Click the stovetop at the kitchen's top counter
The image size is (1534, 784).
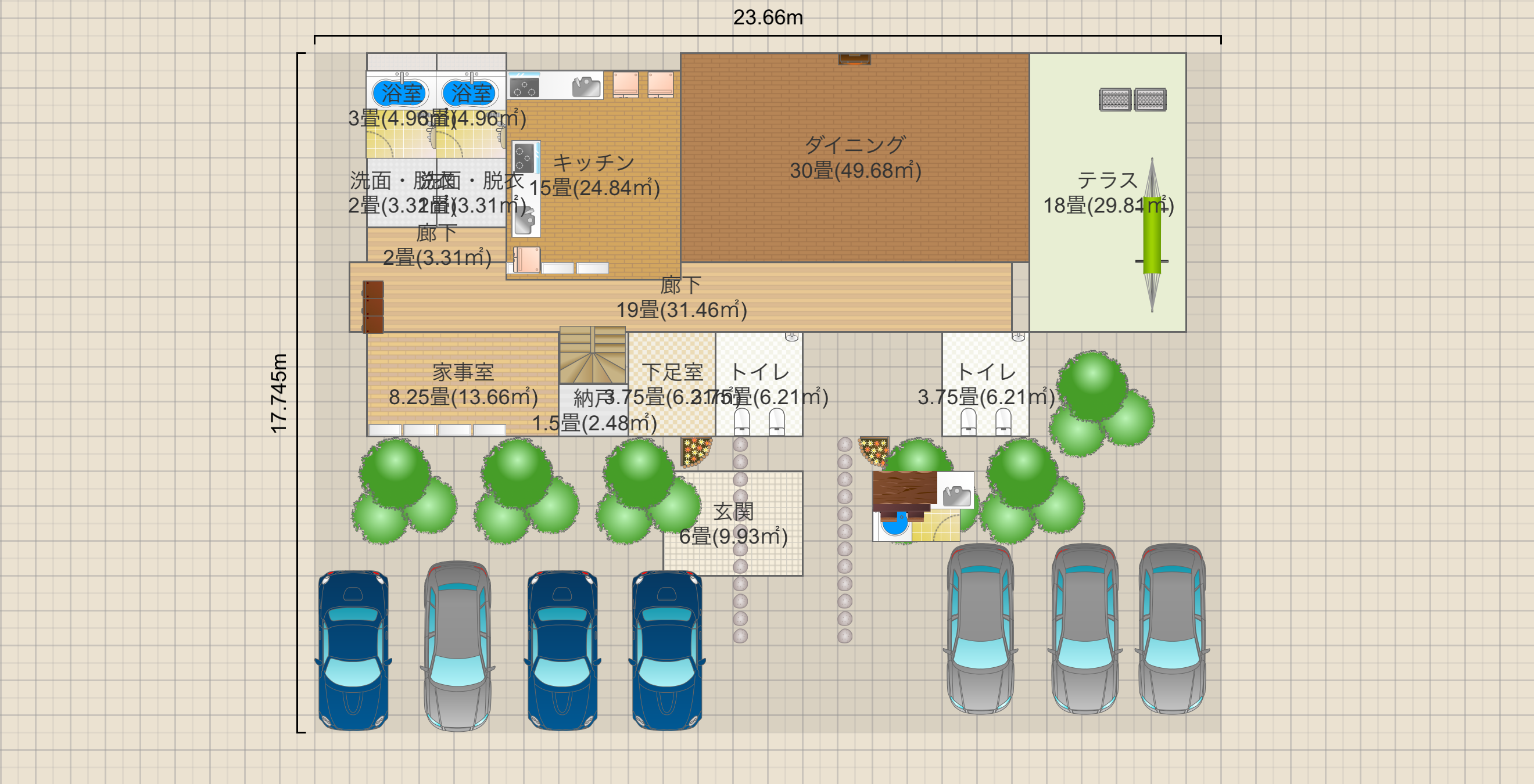(525, 88)
